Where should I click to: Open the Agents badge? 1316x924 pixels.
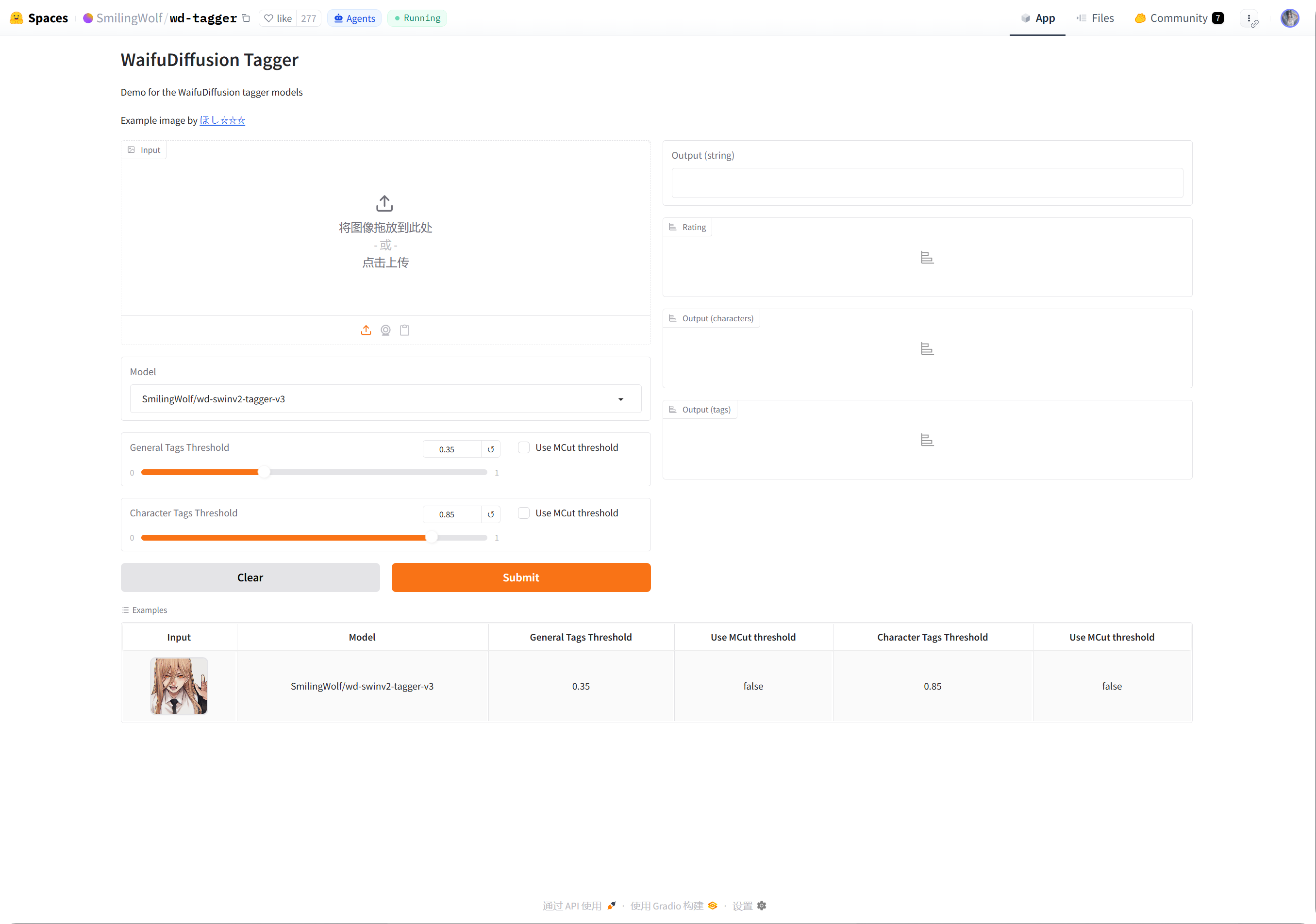[x=354, y=18]
